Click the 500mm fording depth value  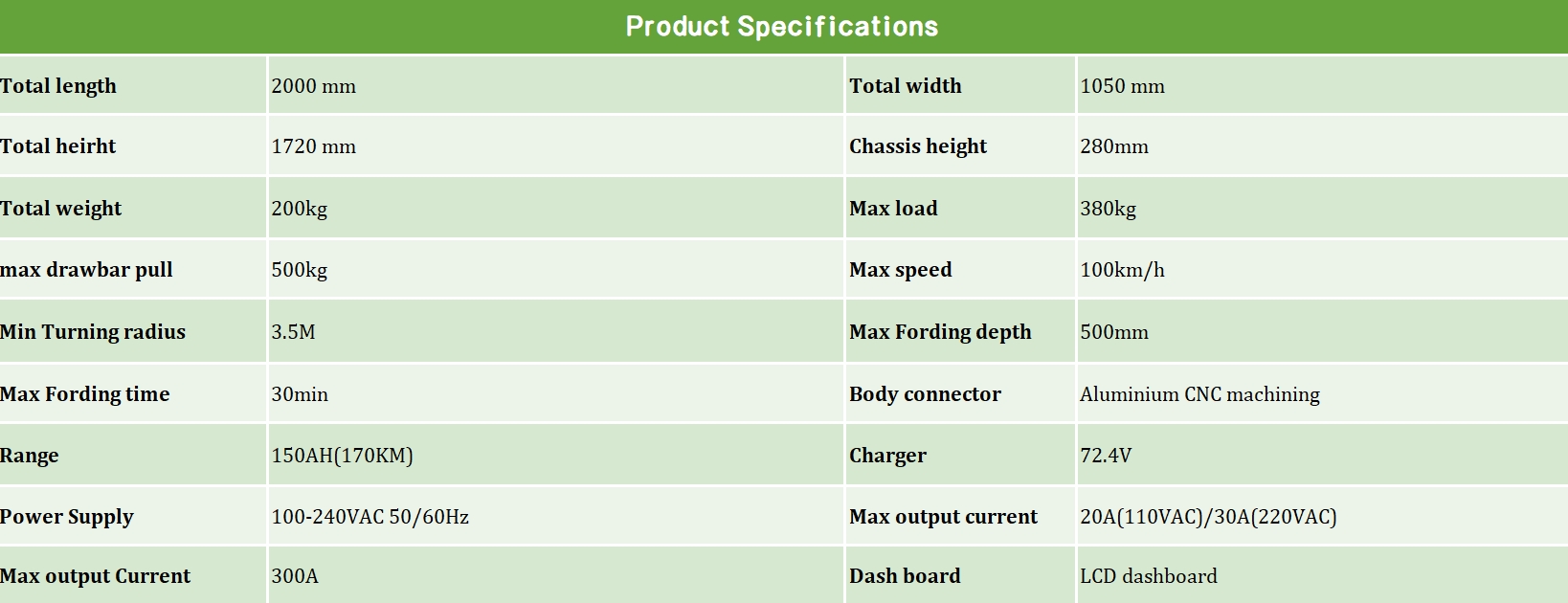[x=1113, y=332]
